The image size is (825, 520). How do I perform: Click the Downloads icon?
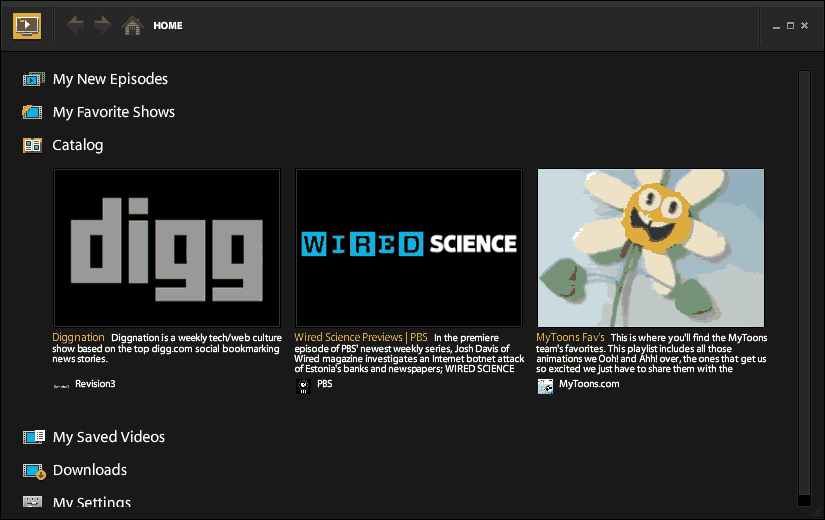(34, 471)
